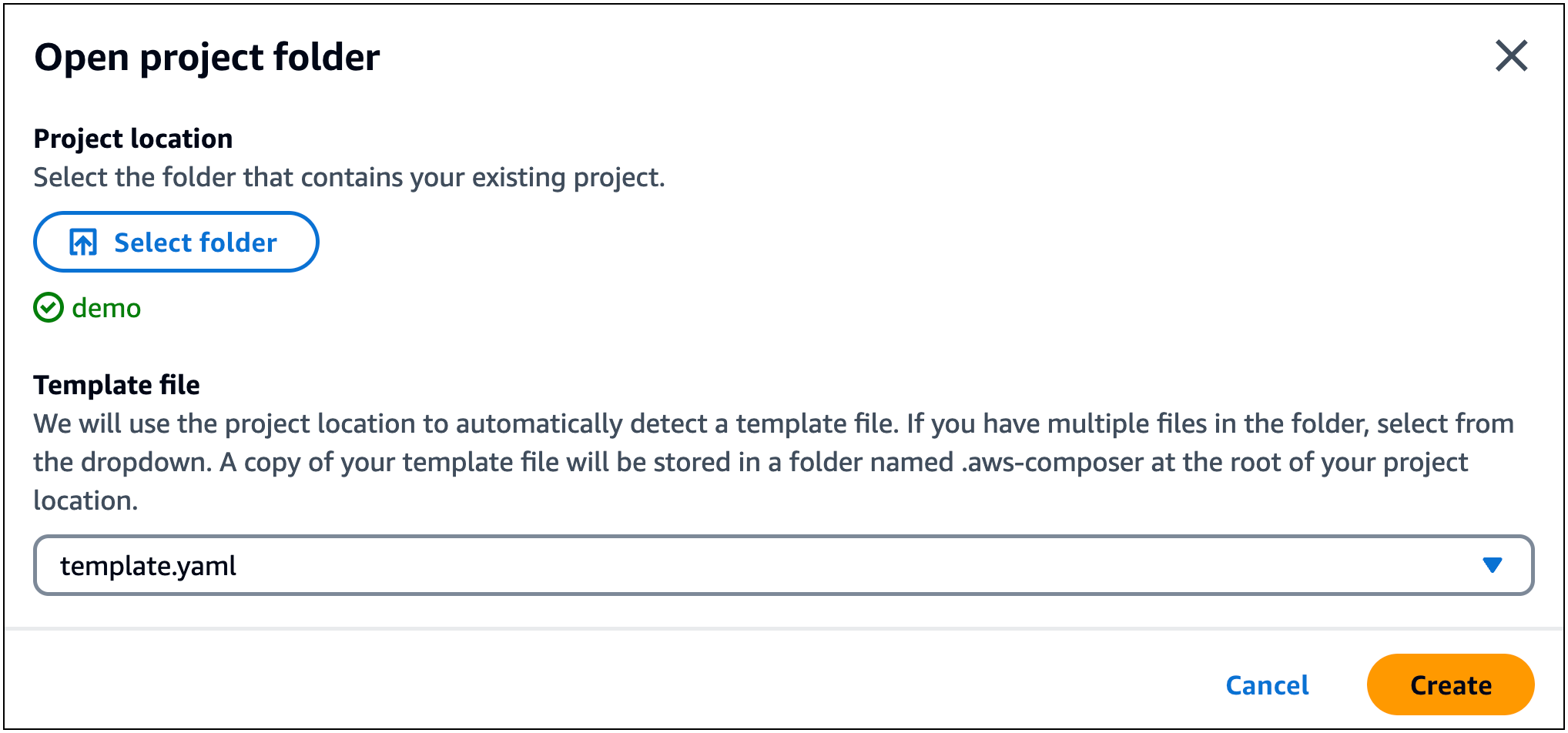Click the Template file section label

tap(116, 384)
